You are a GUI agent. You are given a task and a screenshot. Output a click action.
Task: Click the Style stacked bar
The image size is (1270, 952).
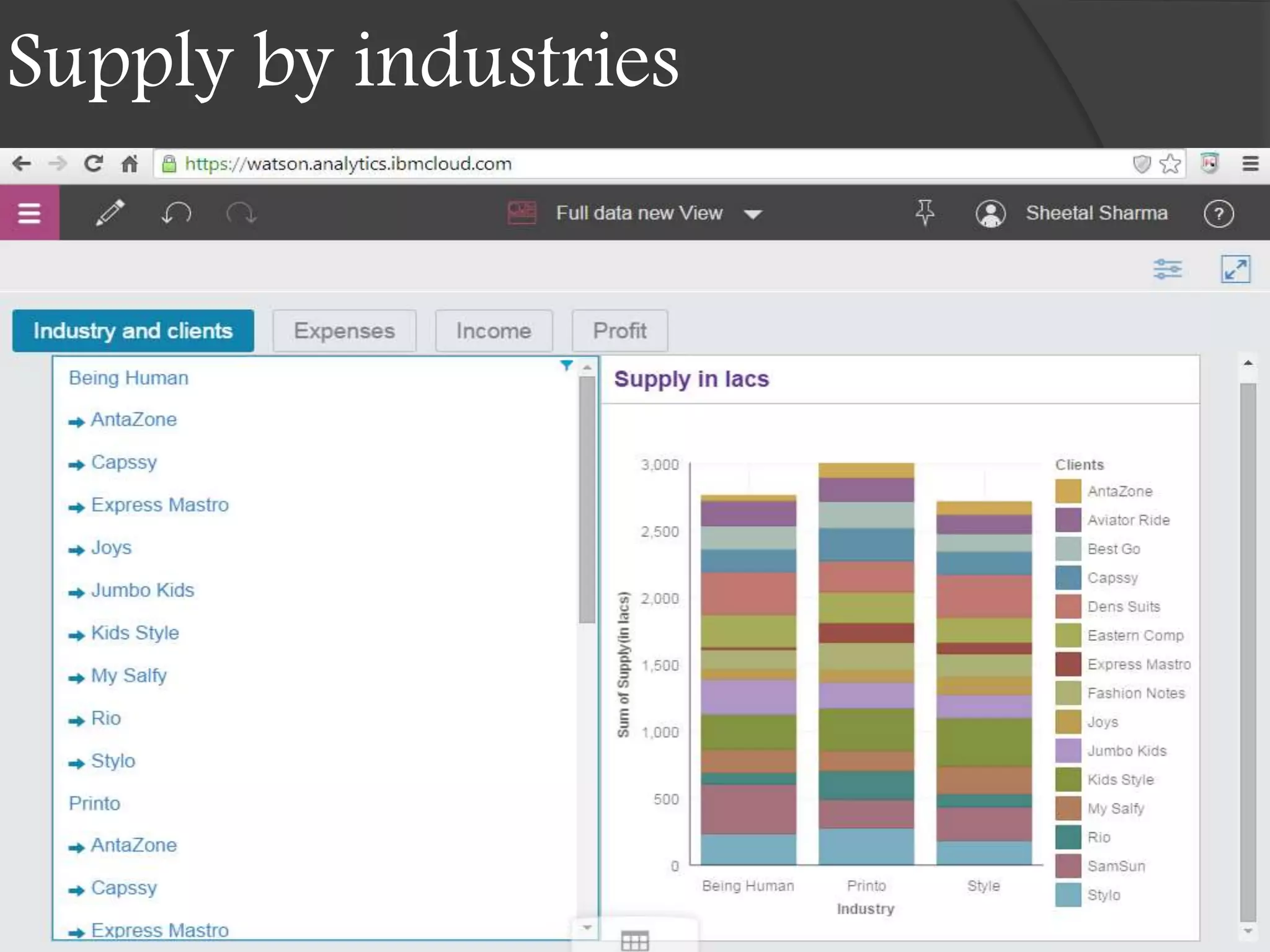(984, 682)
